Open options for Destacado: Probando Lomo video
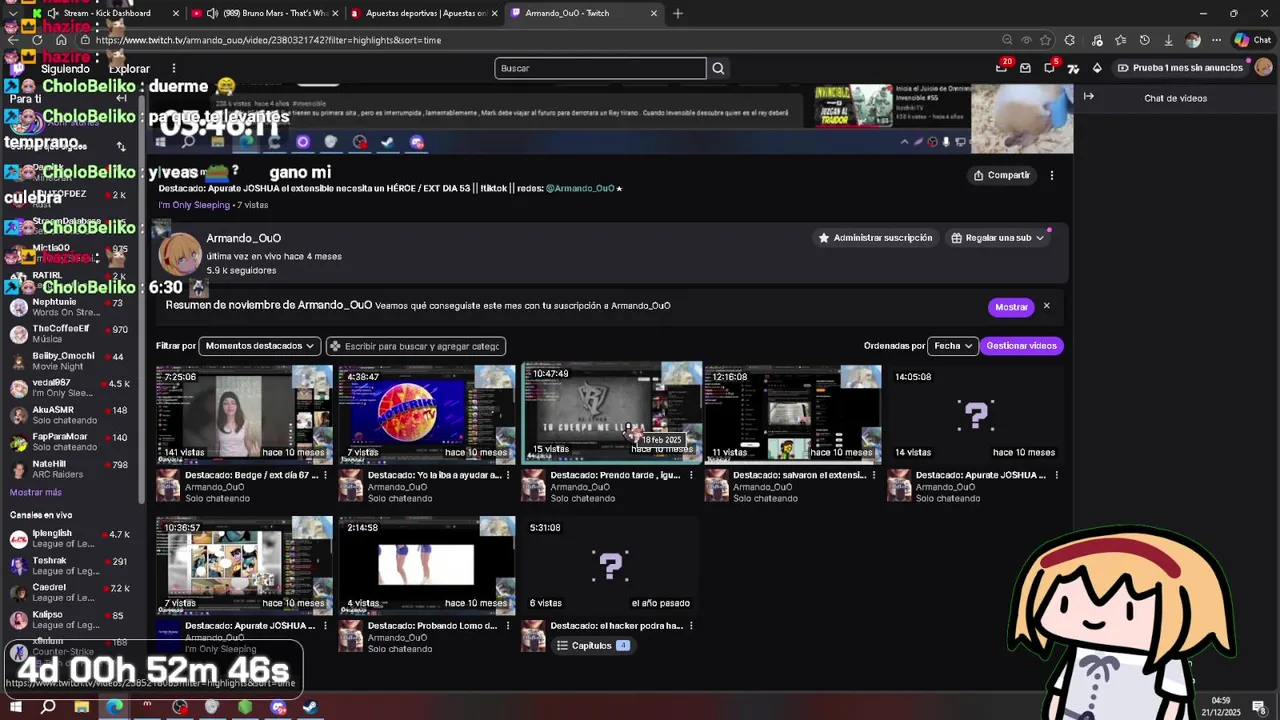Viewport: 1280px width, 720px height. (x=508, y=626)
